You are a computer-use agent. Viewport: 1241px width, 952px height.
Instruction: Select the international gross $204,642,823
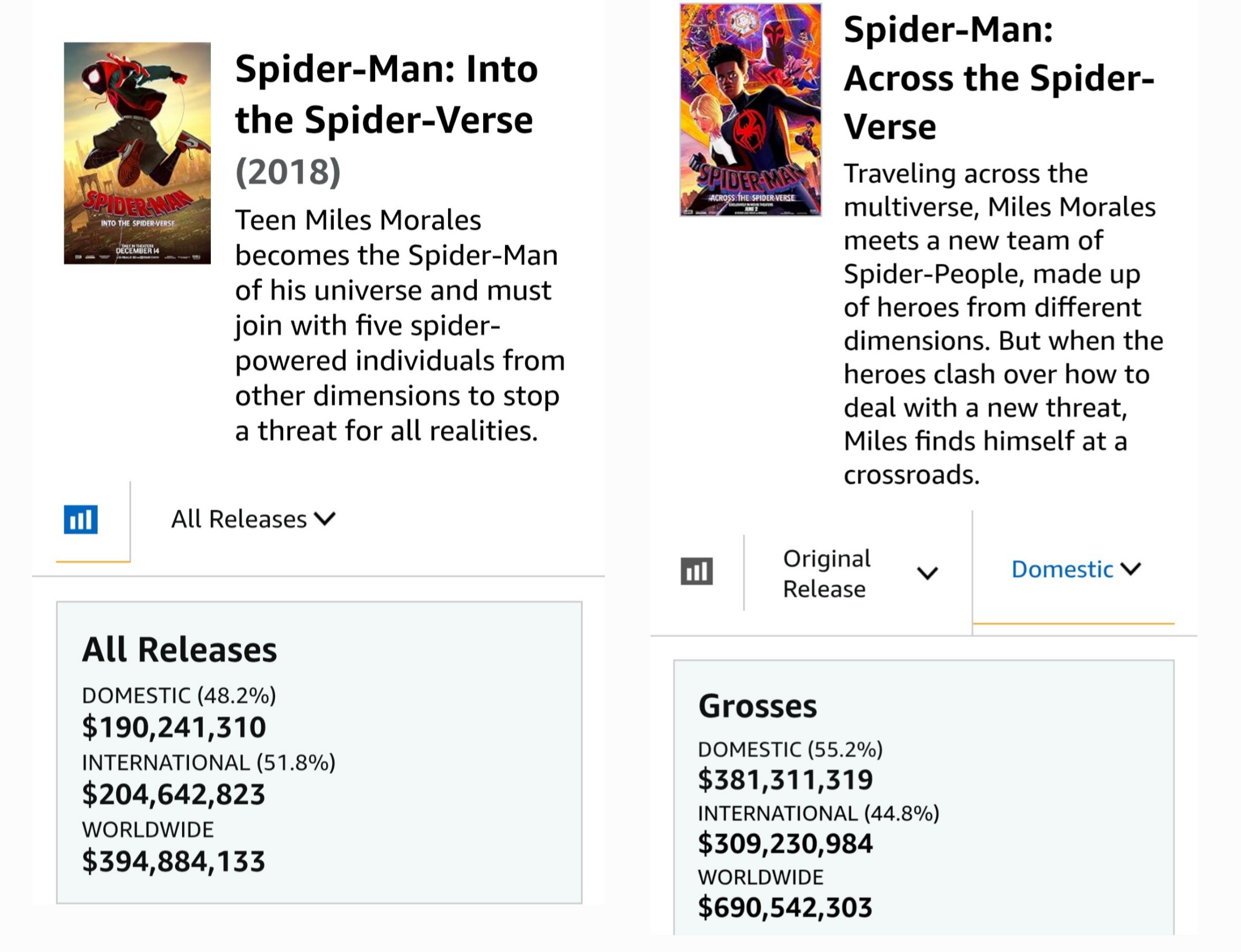coord(174,795)
